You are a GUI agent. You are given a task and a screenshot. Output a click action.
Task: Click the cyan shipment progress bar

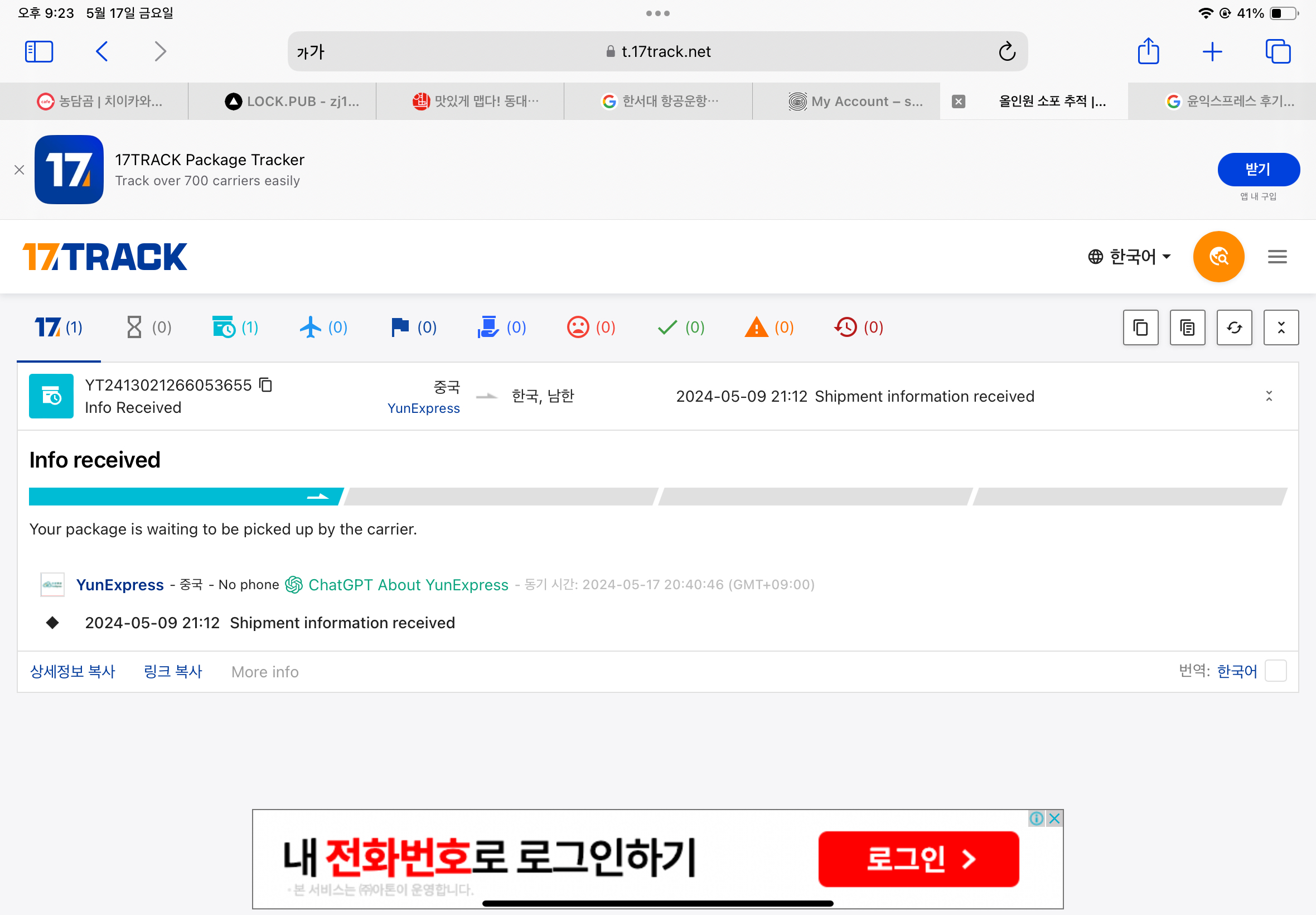(183, 497)
